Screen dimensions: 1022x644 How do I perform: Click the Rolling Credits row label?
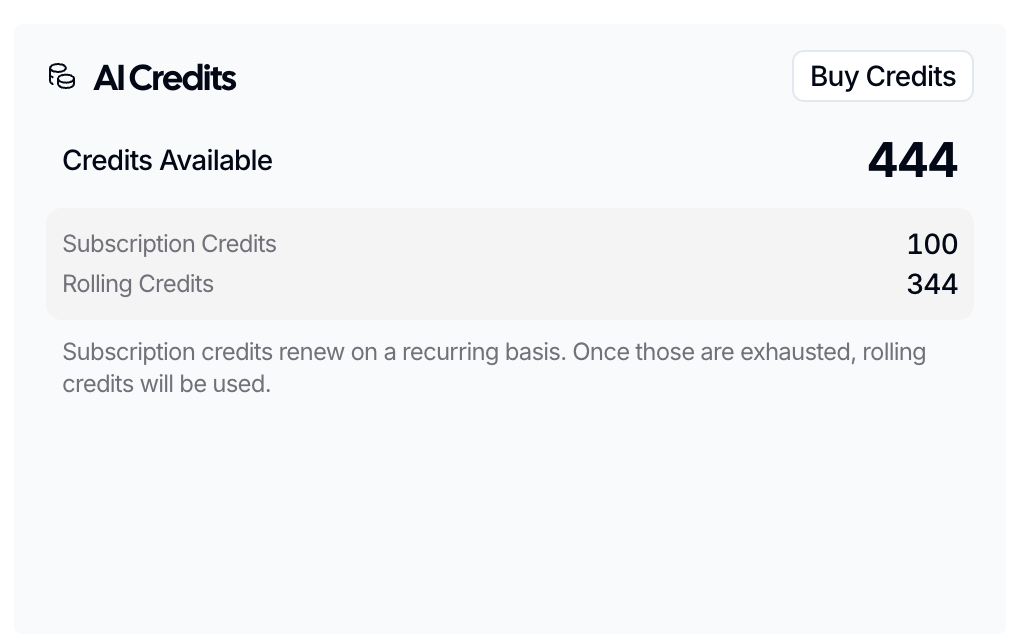tap(138, 284)
